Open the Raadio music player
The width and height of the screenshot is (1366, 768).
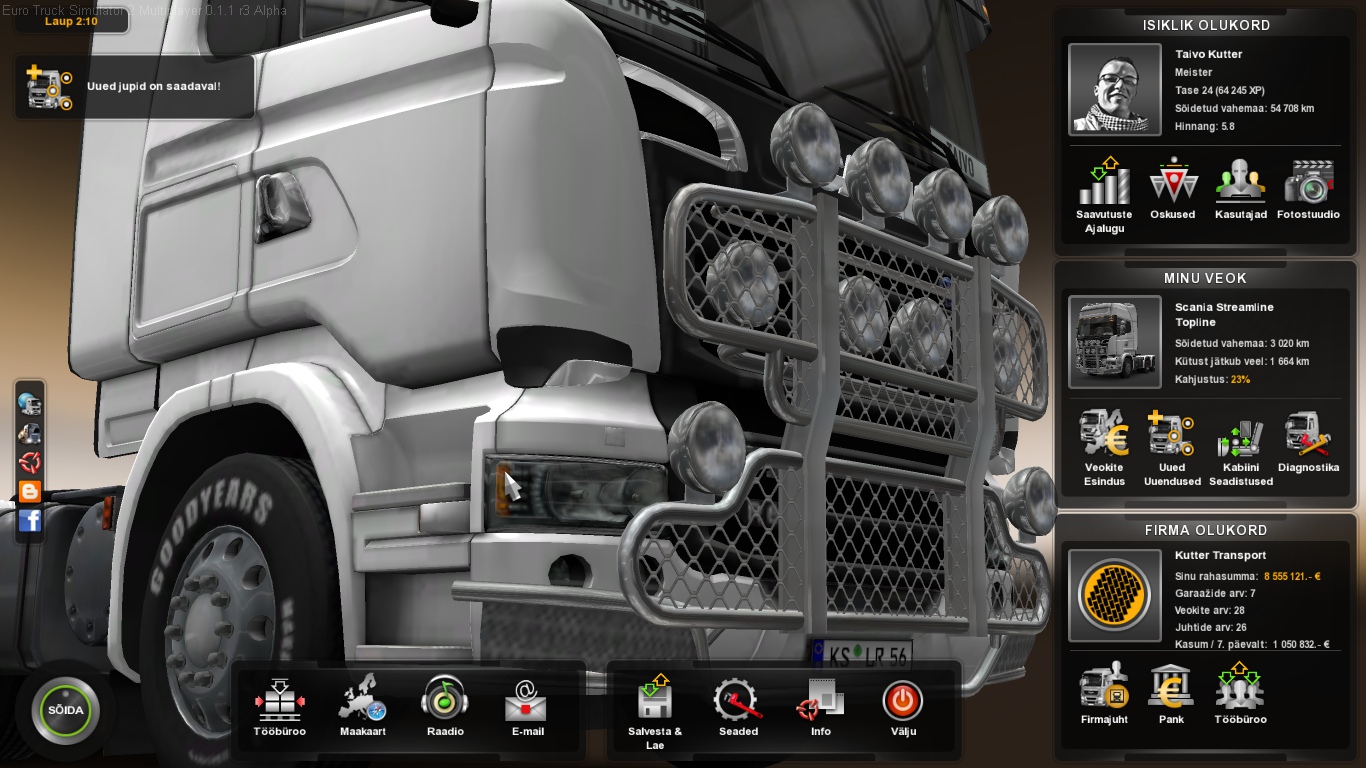pyautogui.click(x=445, y=707)
